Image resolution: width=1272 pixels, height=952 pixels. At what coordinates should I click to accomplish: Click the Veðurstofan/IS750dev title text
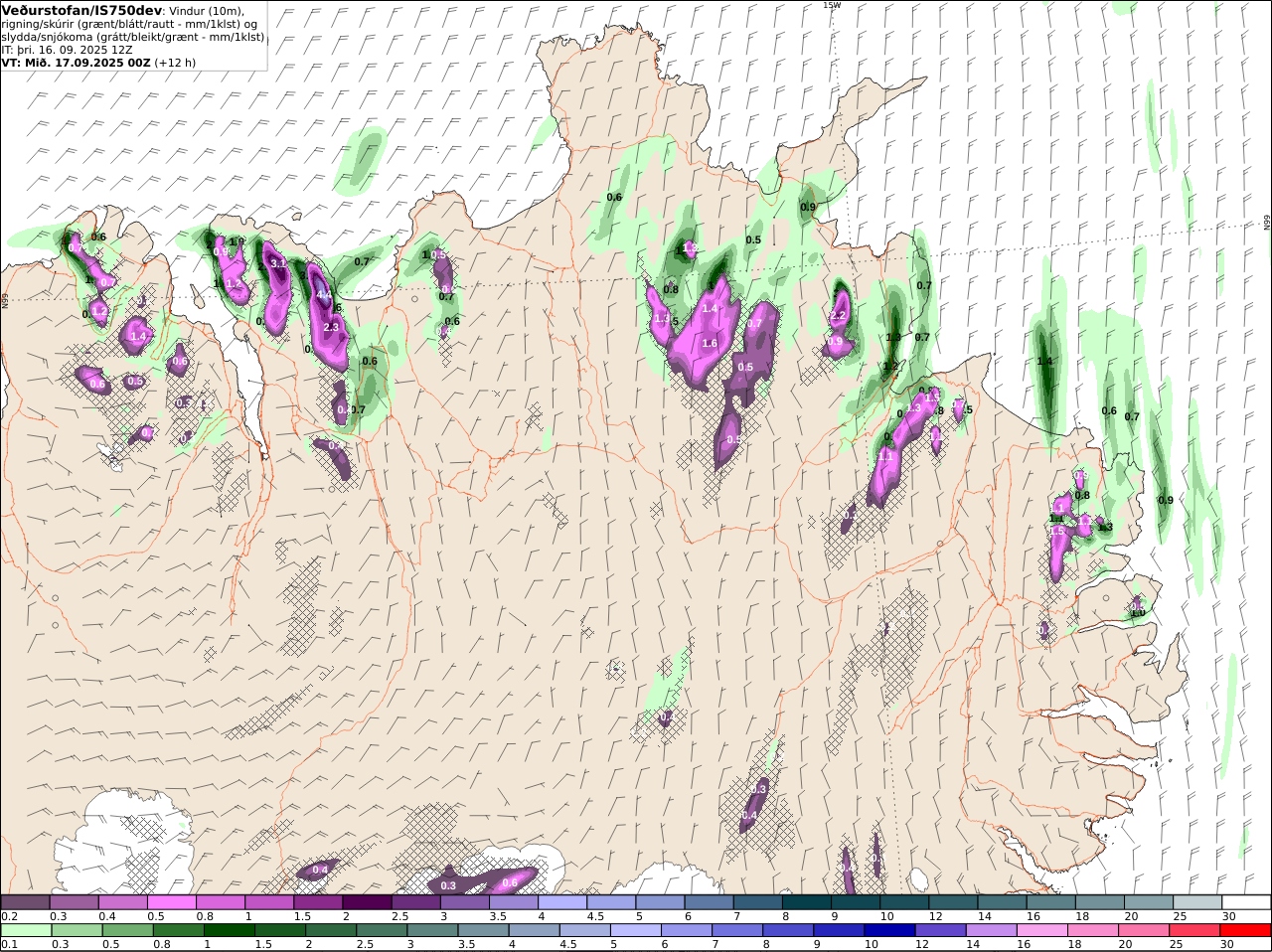81,10
